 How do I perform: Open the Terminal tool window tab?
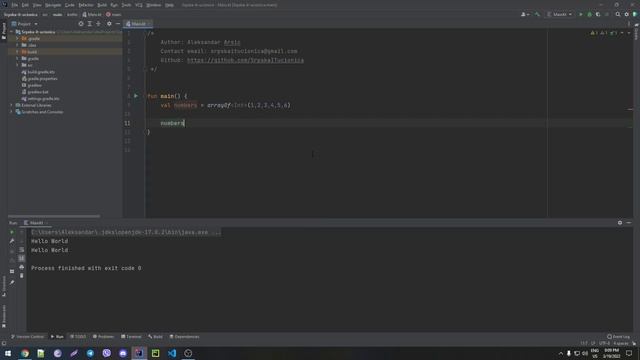[131, 337]
